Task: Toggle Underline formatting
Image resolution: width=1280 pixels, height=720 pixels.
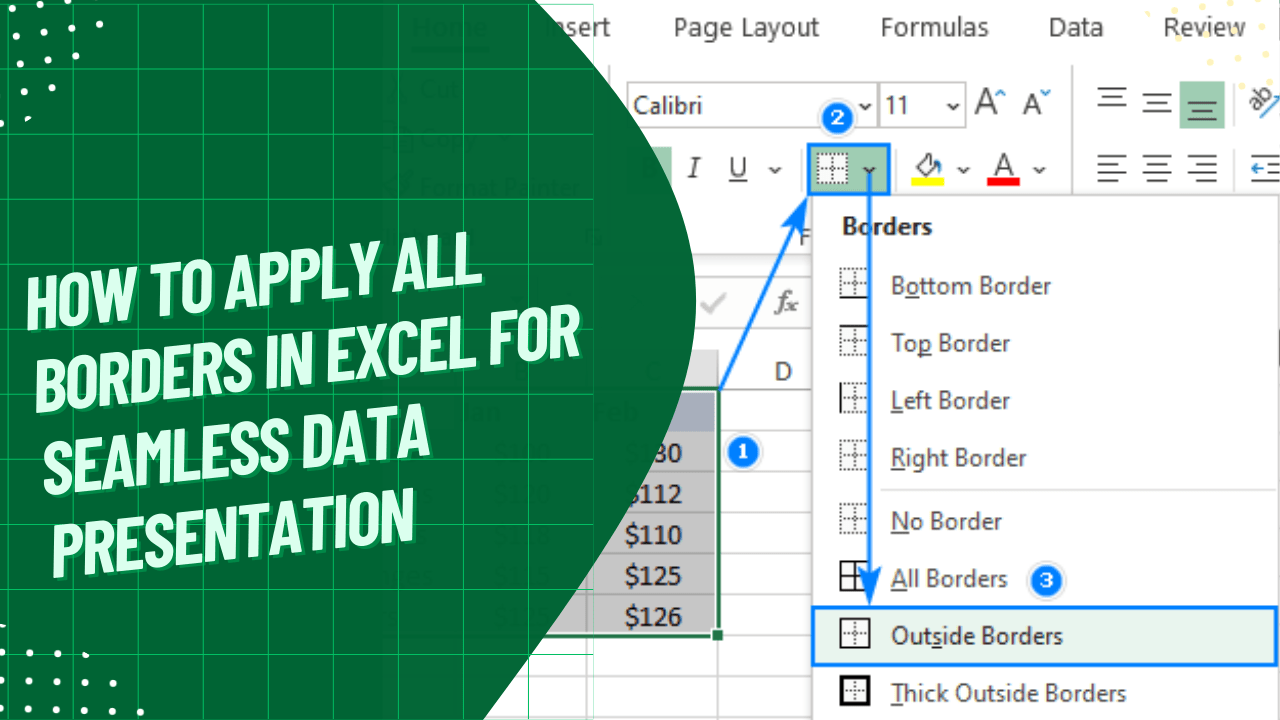Action: 737,168
